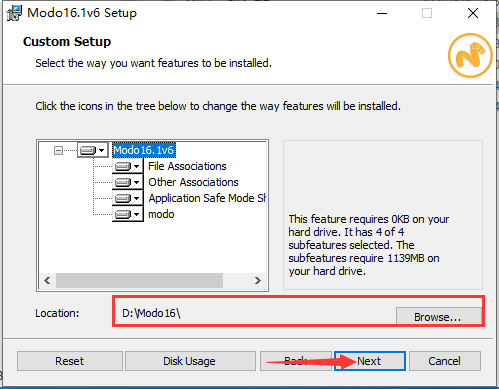Open the dropdown arrow beside File Associations
The image size is (499, 389).
(x=137, y=166)
